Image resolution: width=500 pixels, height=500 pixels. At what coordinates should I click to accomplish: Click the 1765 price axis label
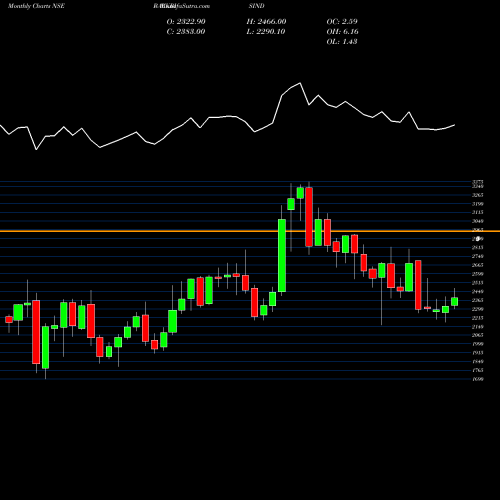click(478, 370)
